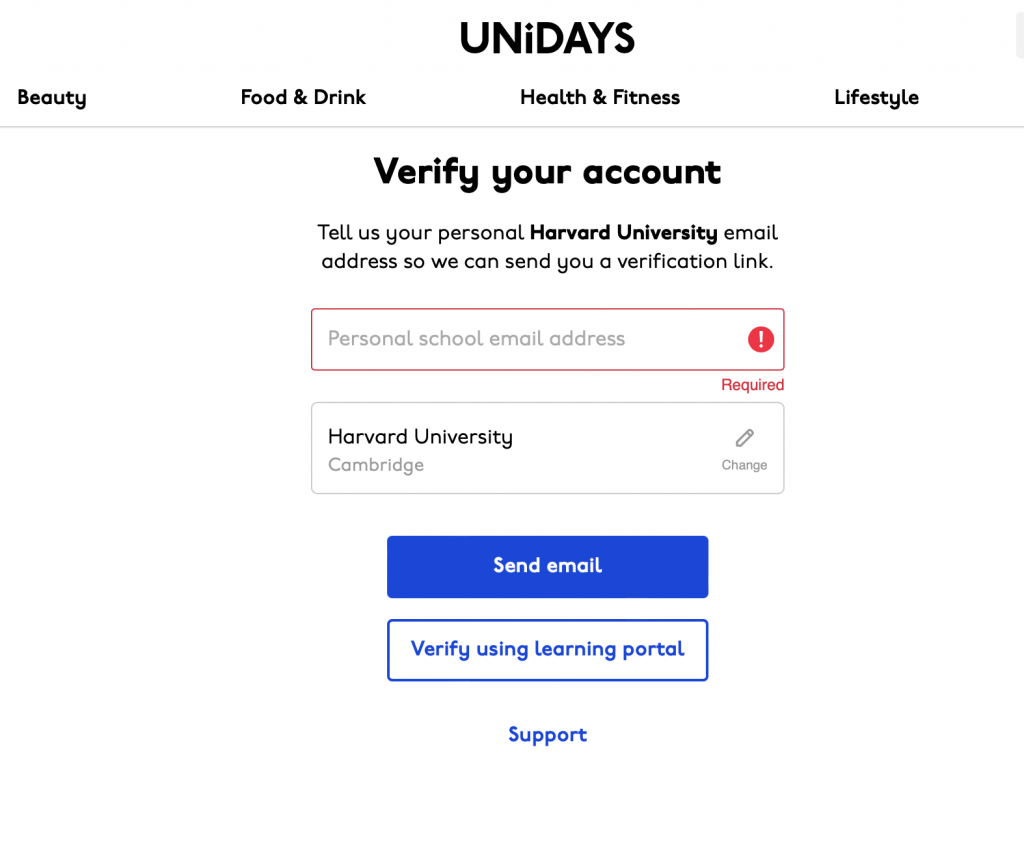Open the Food & Drink category

pyautogui.click(x=303, y=97)
